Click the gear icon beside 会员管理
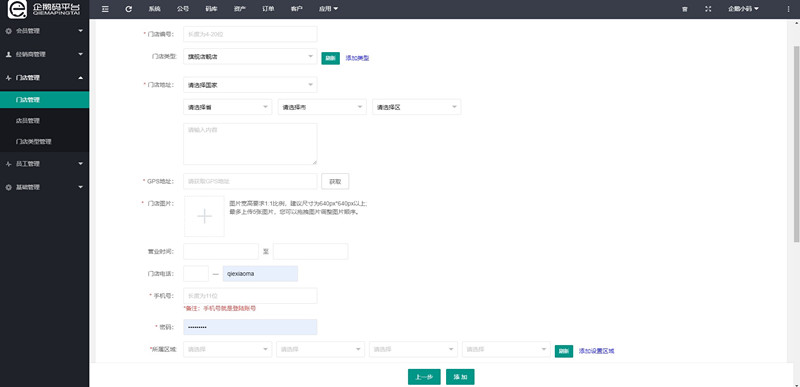Viewport: 800px width, 387px height. [x=8, y=31]
